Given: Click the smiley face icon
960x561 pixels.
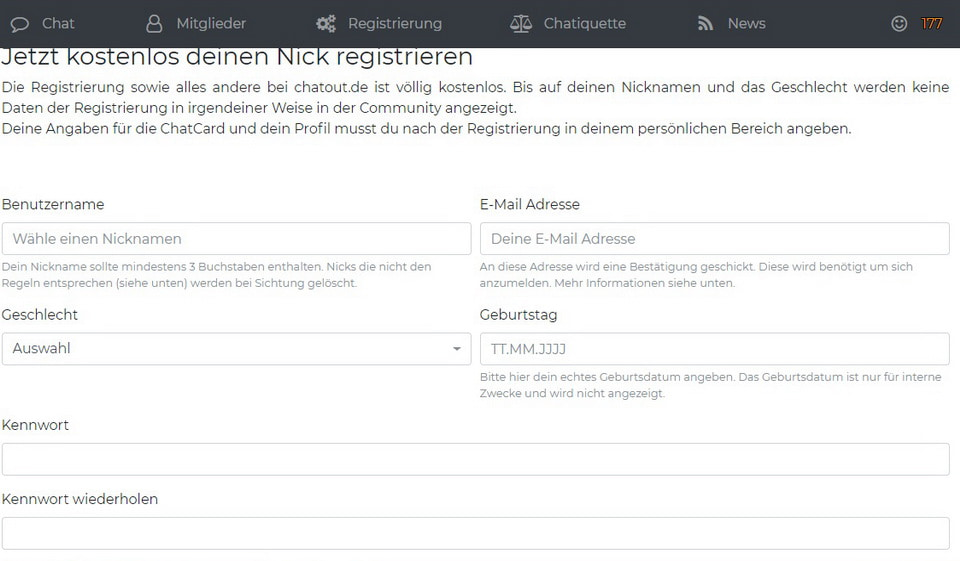Looking at the screenshot, I should (x=899, y=23).
